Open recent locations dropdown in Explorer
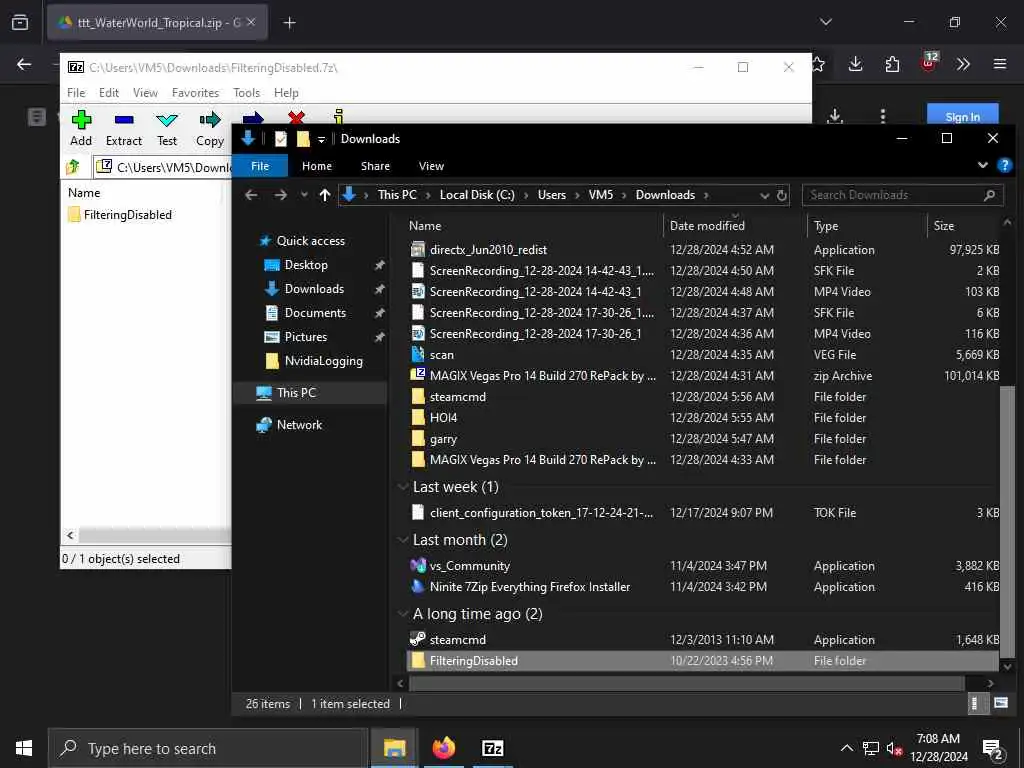Viewport: 1024px width, 768px height. [304, 195]
